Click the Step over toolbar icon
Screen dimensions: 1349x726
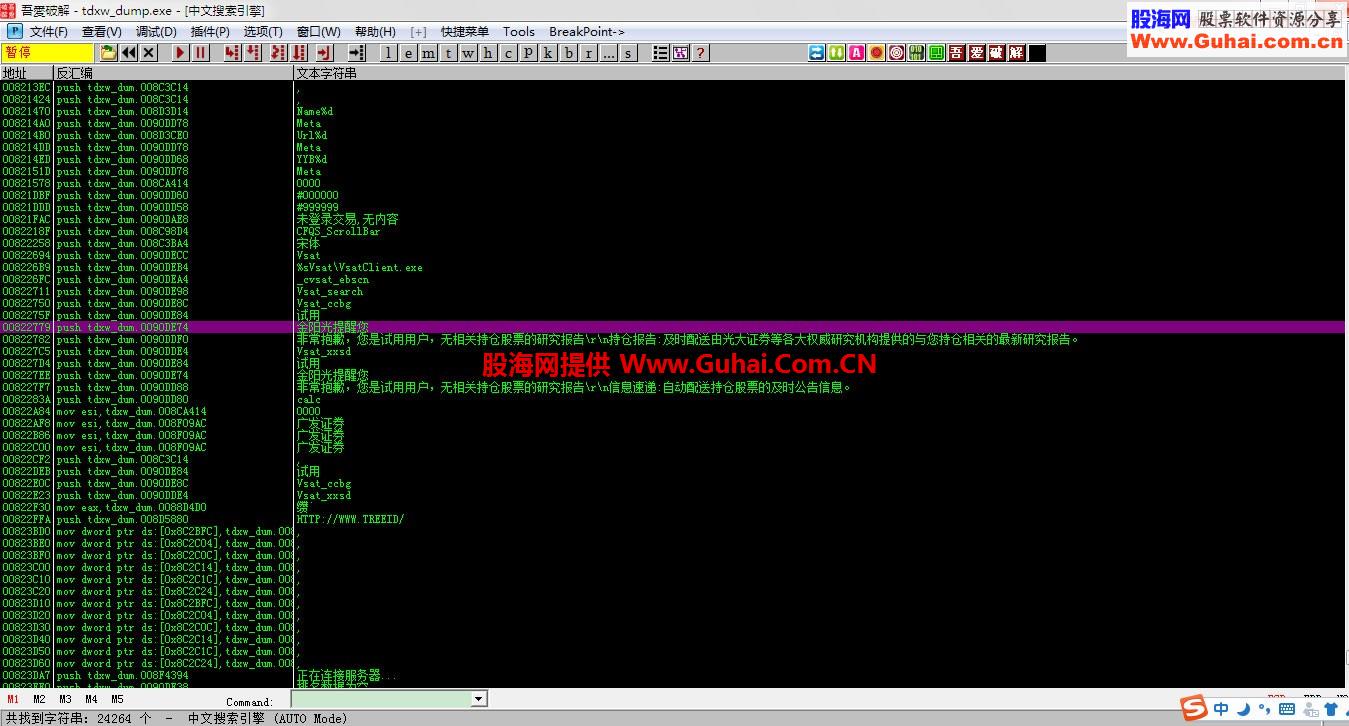coord(252,53)
